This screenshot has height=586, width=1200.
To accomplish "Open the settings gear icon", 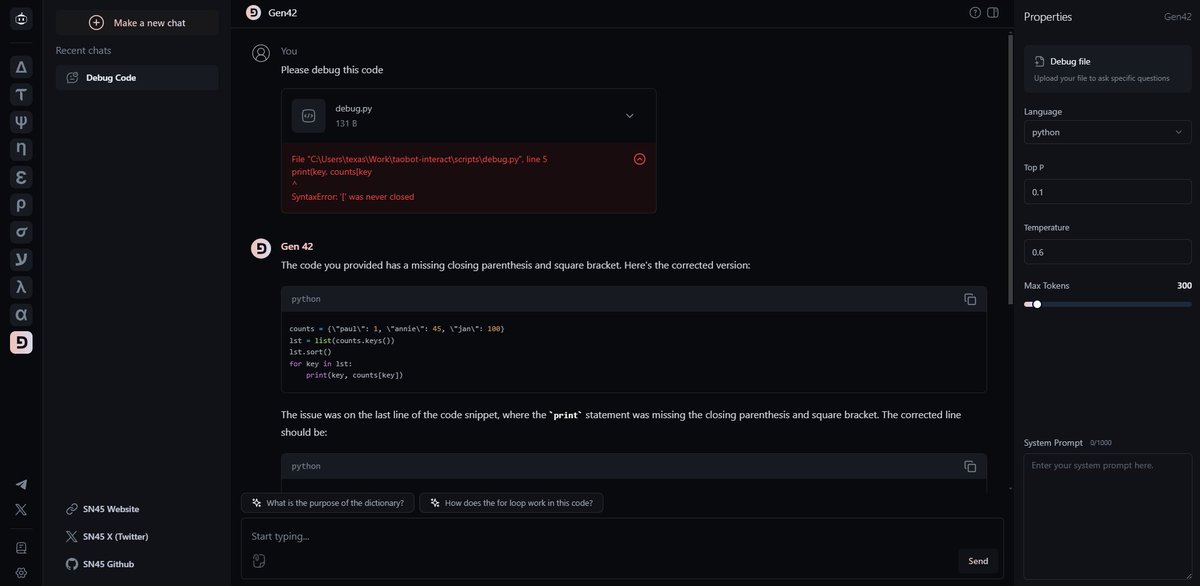I will [21, 573].
